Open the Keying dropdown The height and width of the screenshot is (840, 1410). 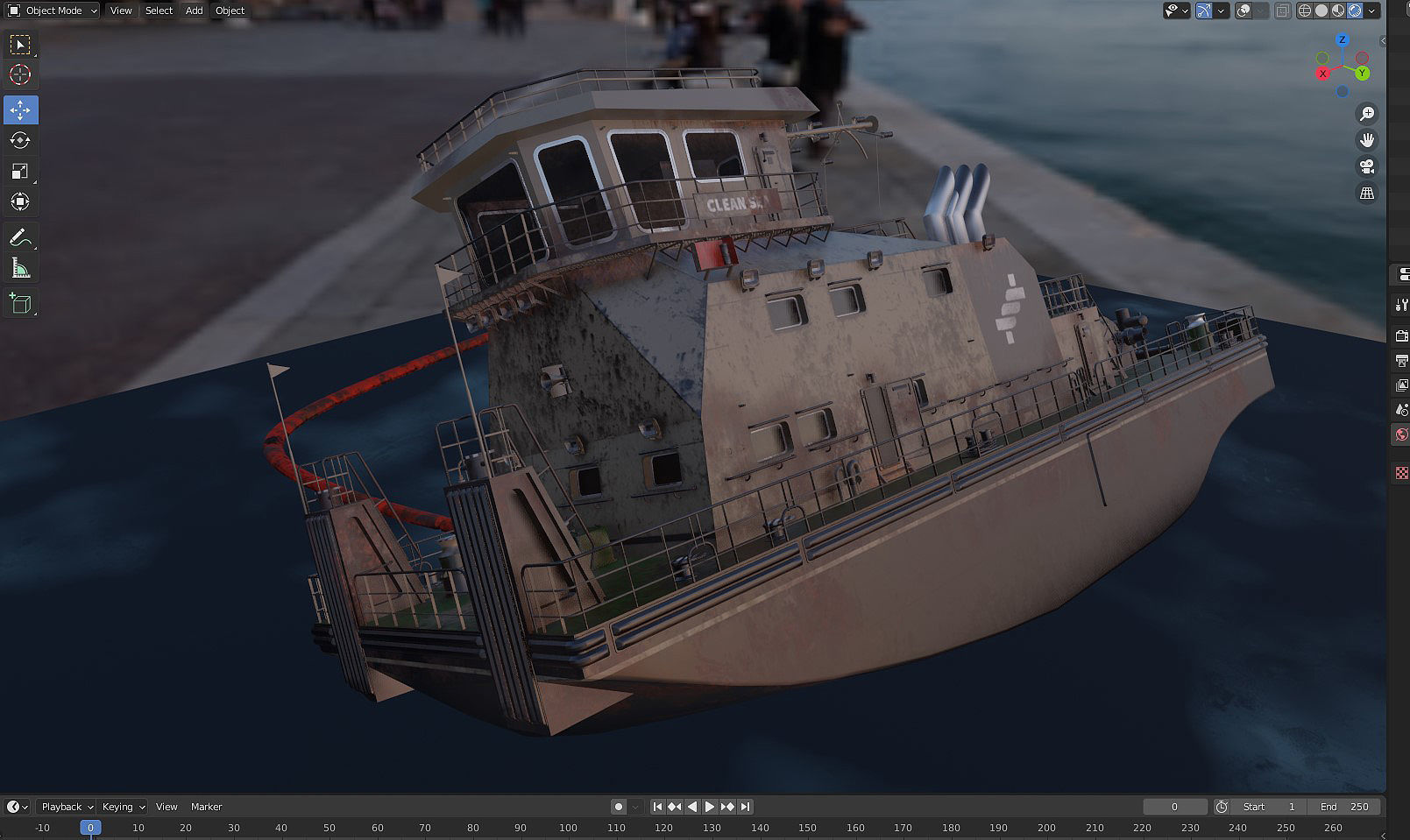click(x=124, y=807)
